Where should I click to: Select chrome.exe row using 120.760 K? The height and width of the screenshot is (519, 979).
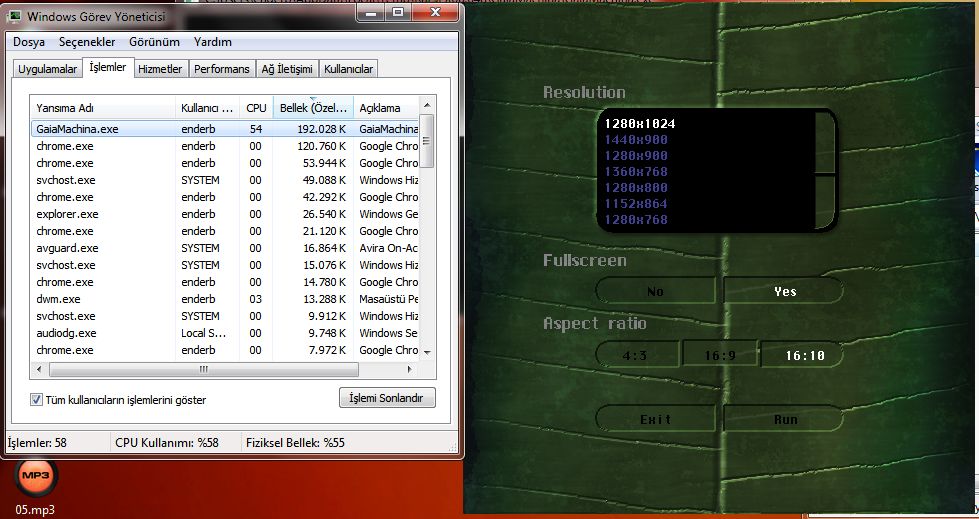coord(225,146)
